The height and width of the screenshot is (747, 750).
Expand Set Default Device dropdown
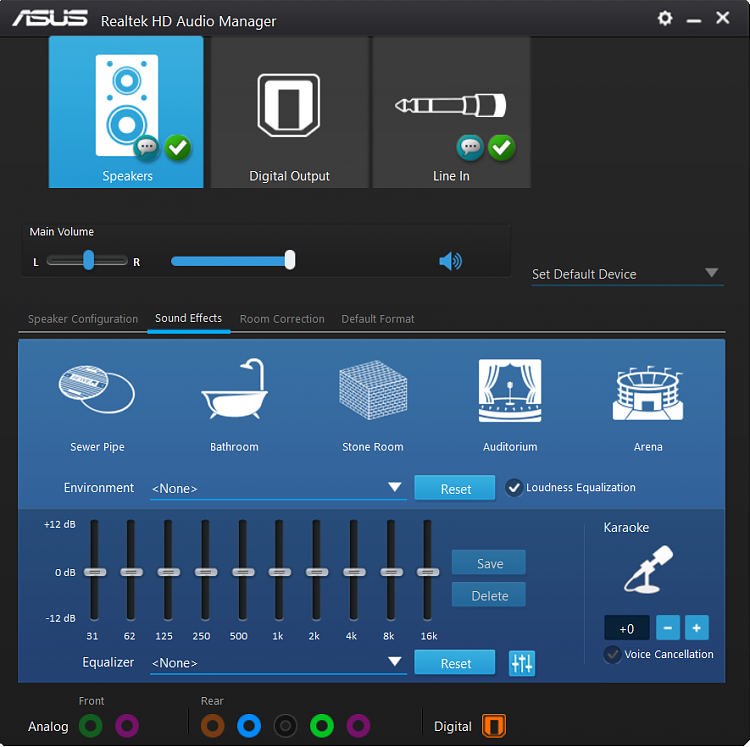(x=628, y=274)
